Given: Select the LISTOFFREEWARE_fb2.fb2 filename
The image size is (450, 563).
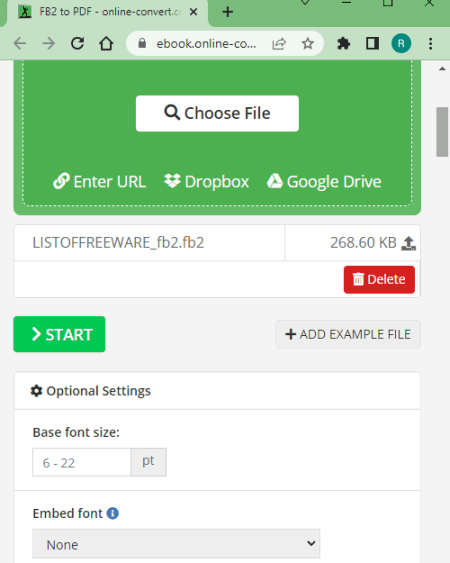Looking at the screenshot, I should (x=118, y=243).
